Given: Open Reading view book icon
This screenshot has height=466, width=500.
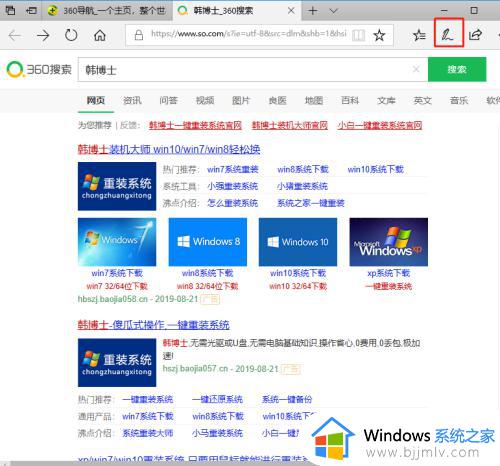Looking at the screenshot, I should click(358, 35).
